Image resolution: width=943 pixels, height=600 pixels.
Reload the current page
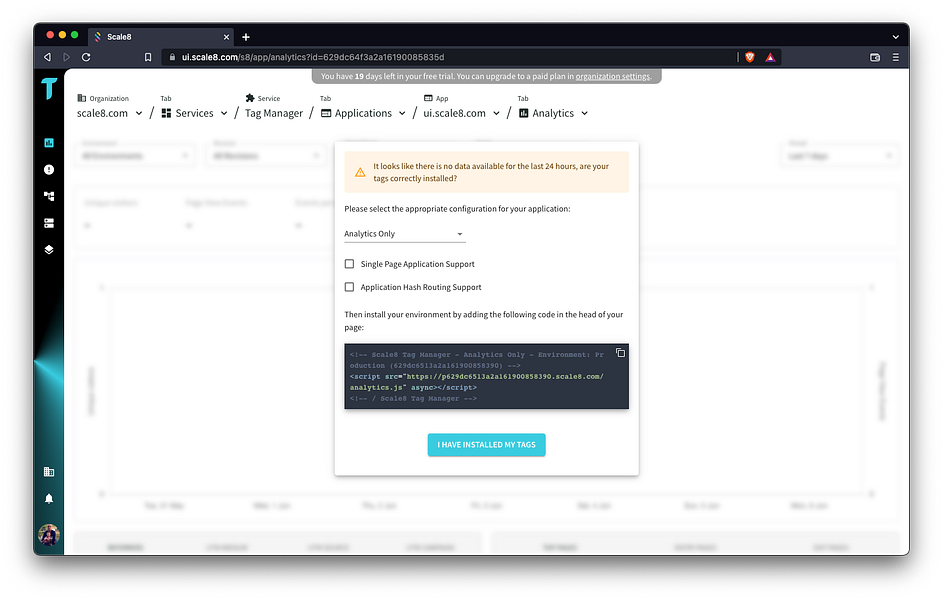click(x=86, y=57)
